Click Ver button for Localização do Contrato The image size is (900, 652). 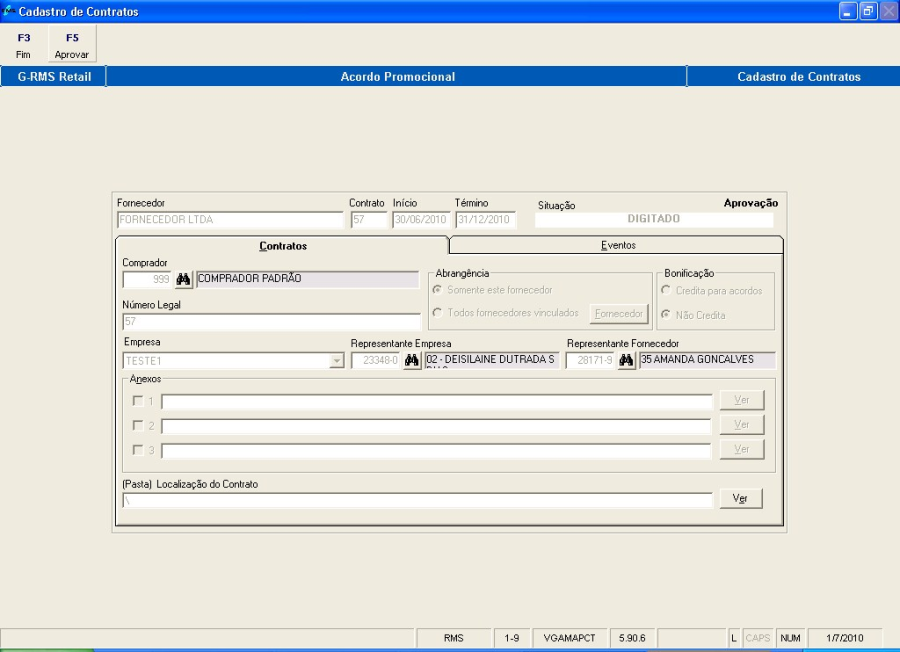(x=740, y=499)
